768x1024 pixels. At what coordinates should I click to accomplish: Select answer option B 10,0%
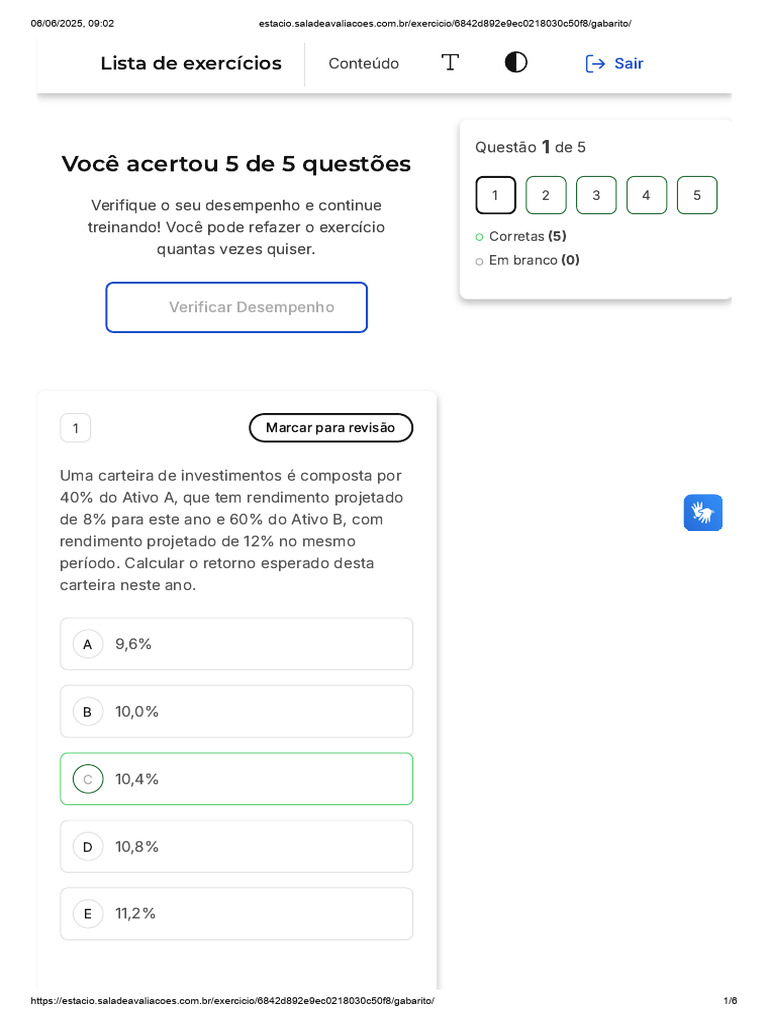tap(236, 711)
